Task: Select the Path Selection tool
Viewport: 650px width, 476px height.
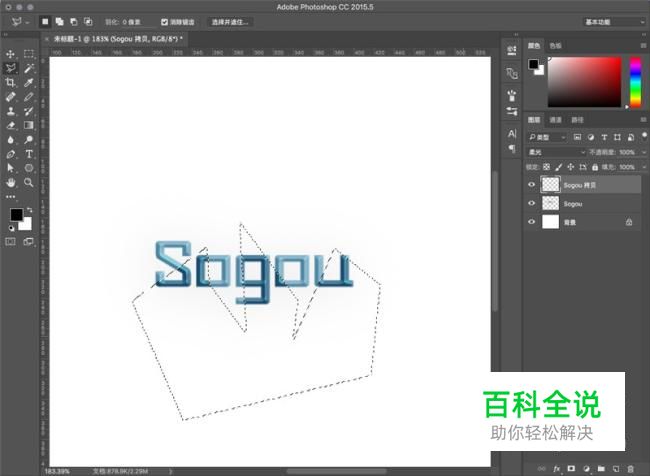Action: pos(11,168)
